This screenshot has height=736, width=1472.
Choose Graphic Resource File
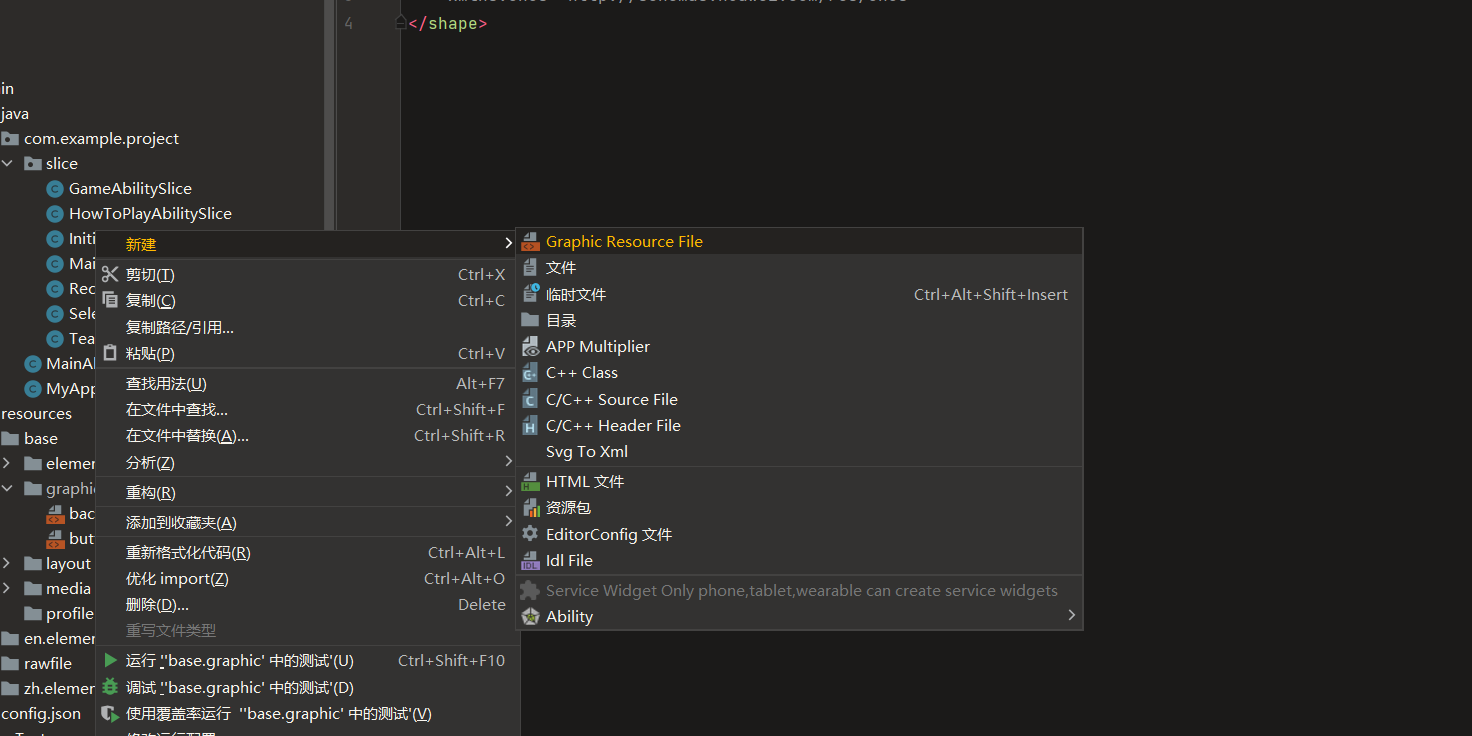[x=799, y=242]
